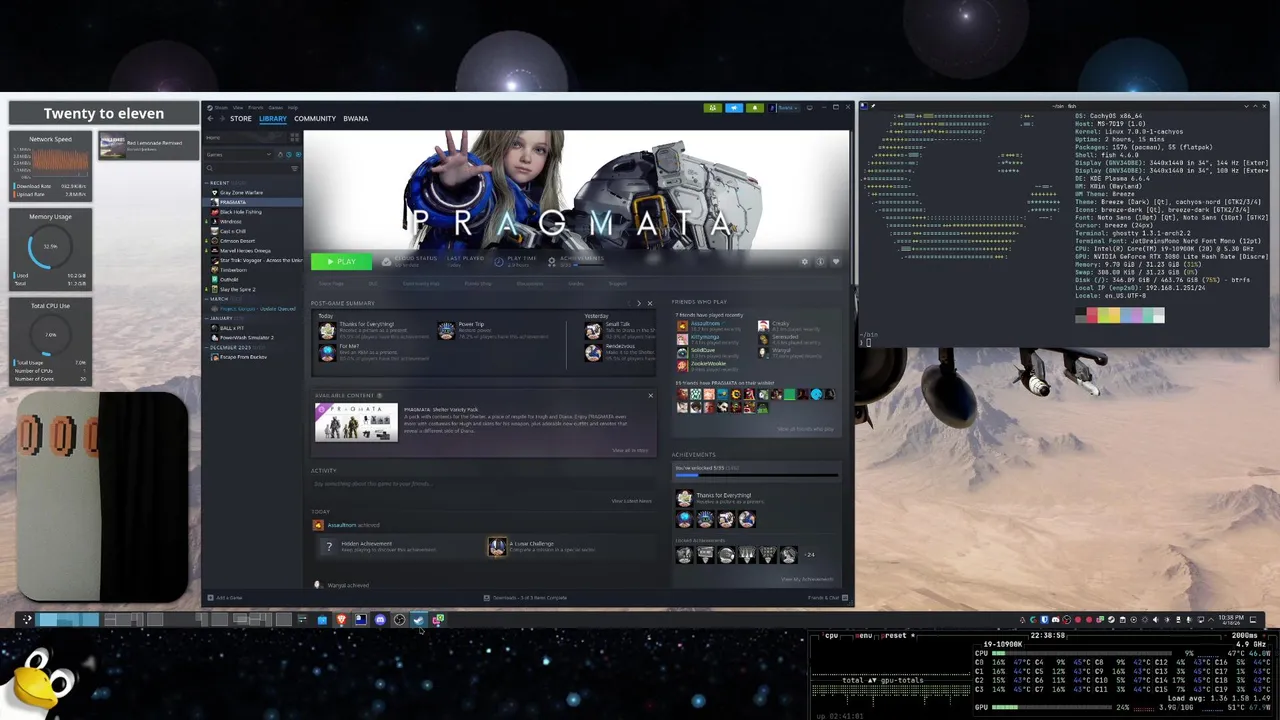Open the volume icon in the system tray
Image resolution: width=1280 pixels, height=720 pixels.
[x=1155, y=620]
